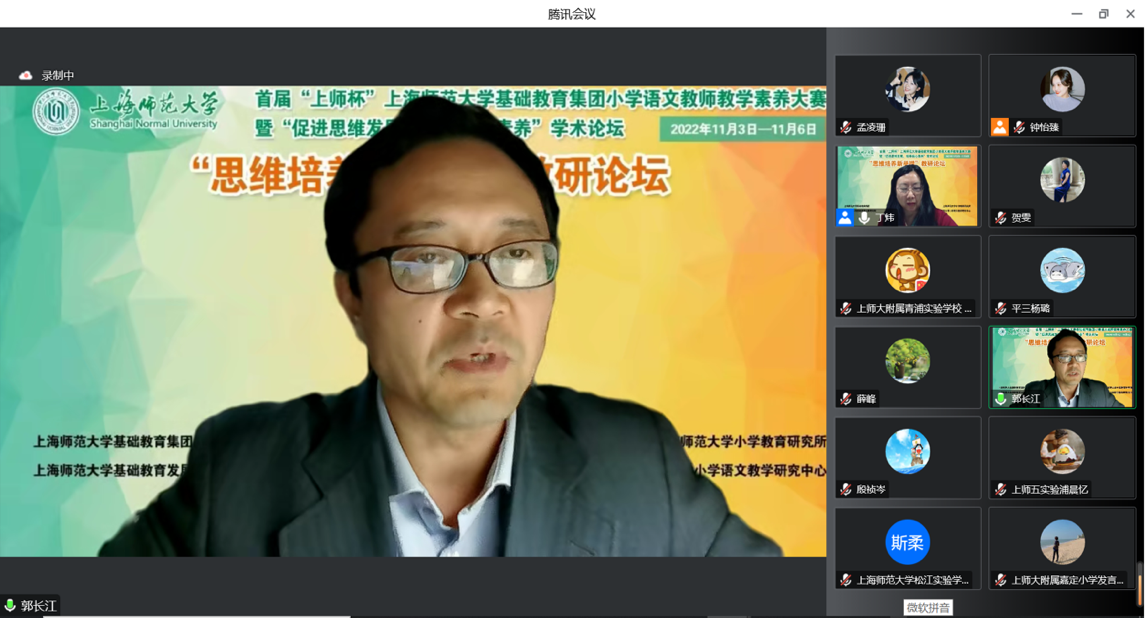Viewport: 1146px width, 618px height.
Task: Click the cloud recording icon beside 录制中
Action: point(26,76)
